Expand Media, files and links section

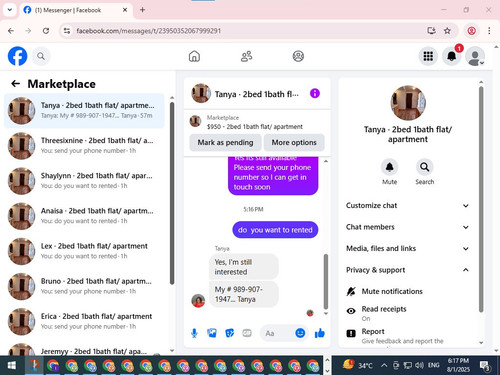pyautogui.click(x=408, y=248)
